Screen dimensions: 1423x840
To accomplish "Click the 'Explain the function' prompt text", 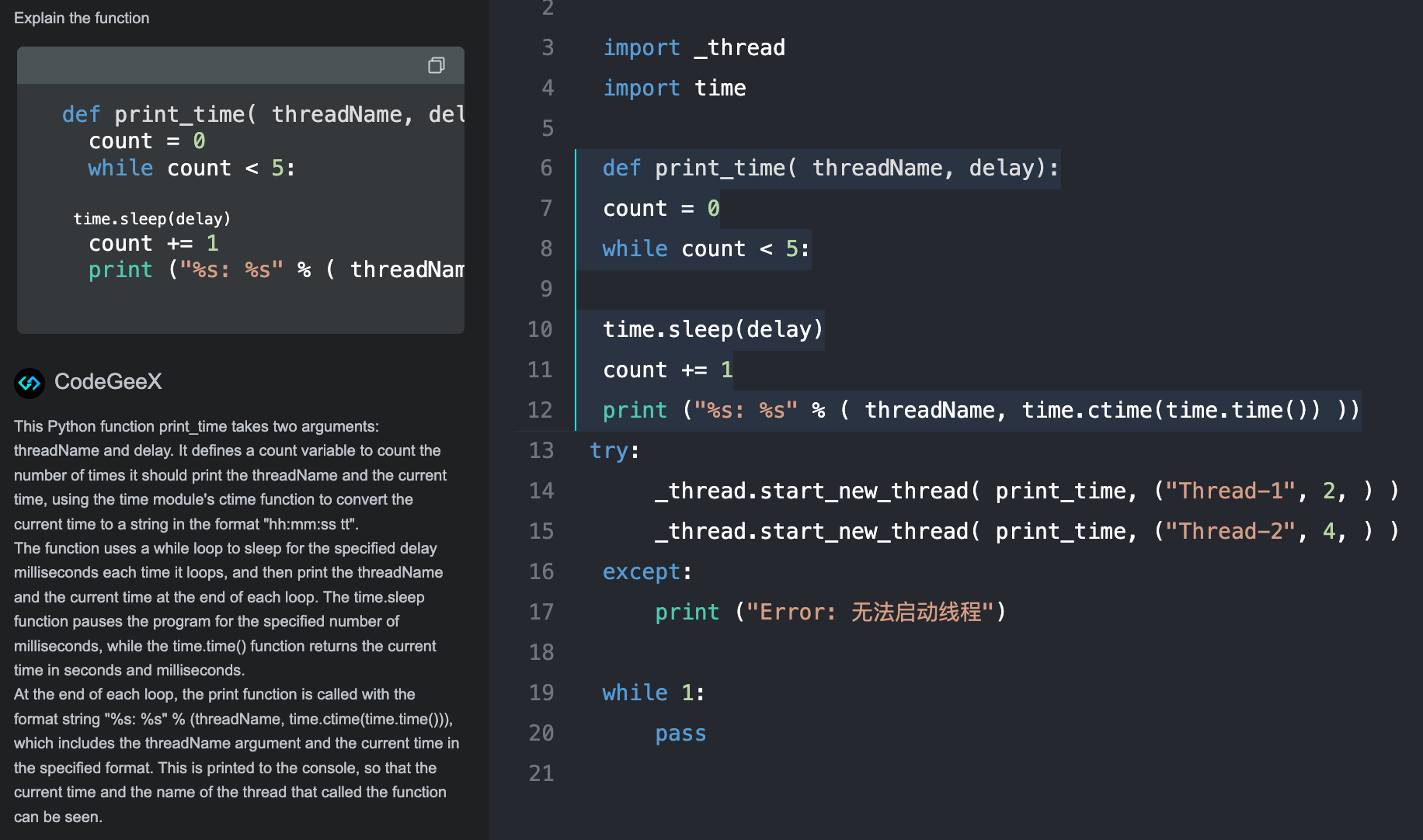I will pyautogui.click(x=82, y=18).
